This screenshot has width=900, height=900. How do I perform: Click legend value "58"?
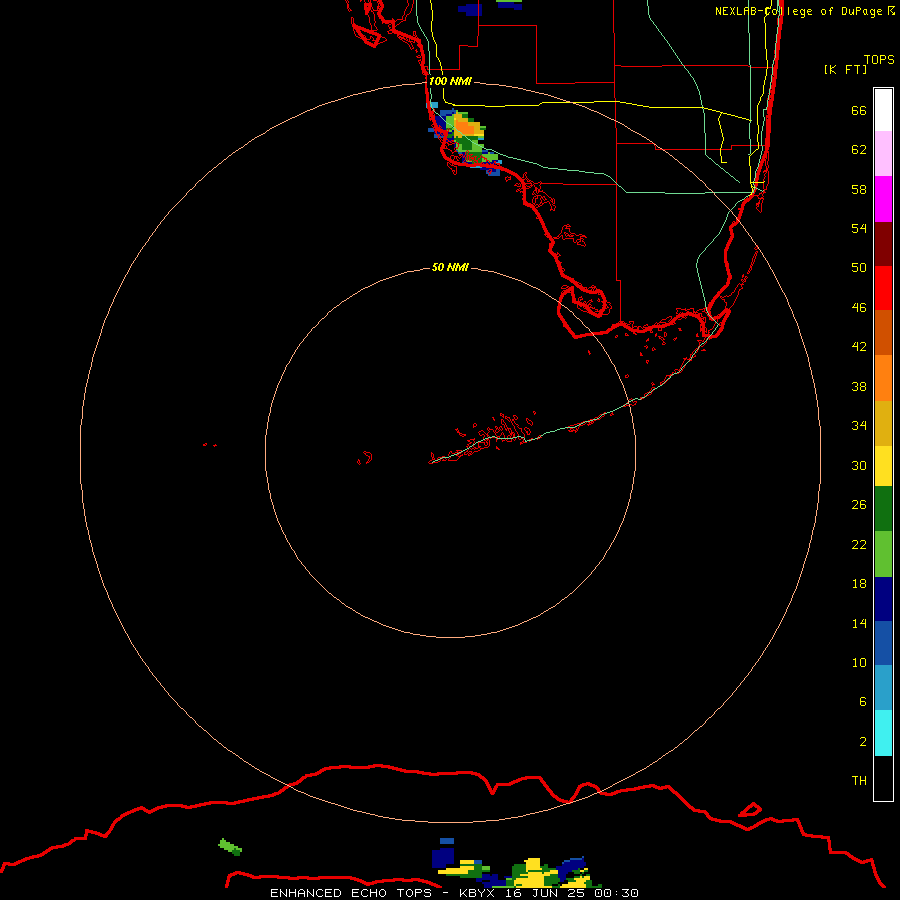click(x=859, y=189)
